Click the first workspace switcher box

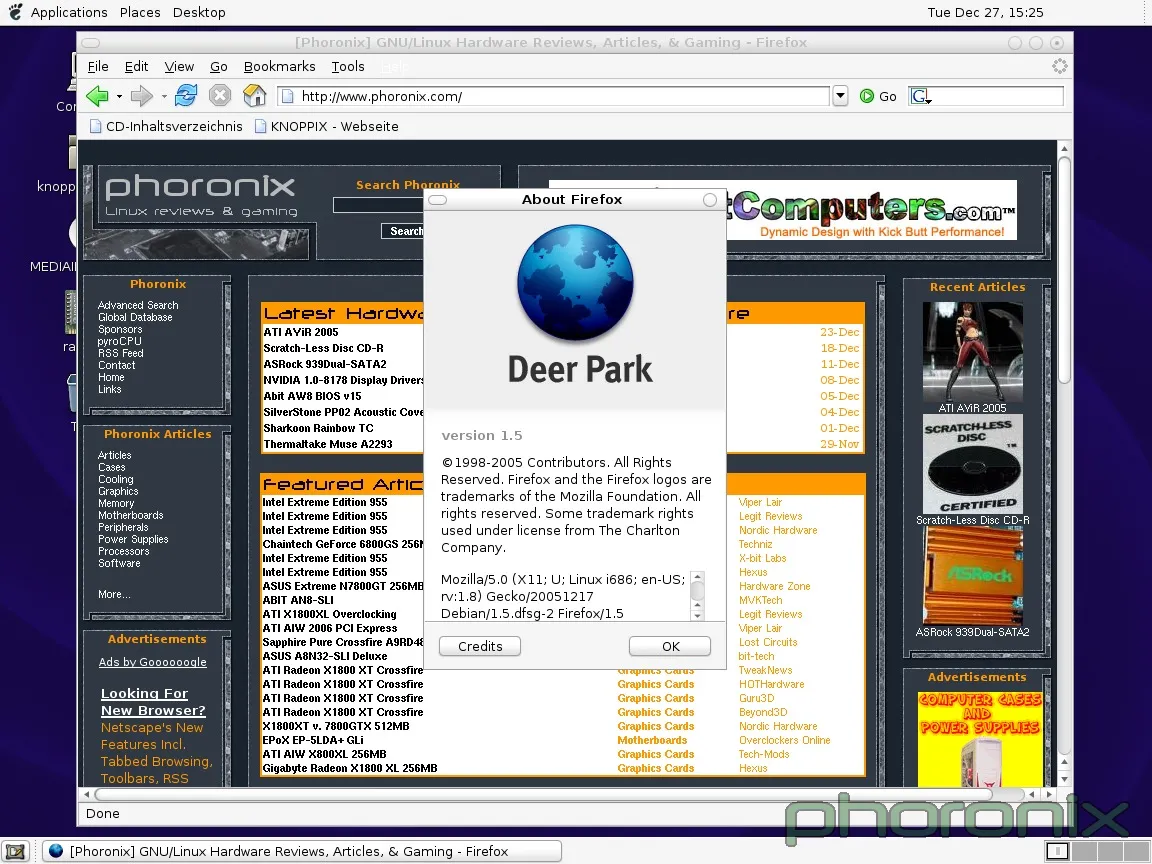1057,852
